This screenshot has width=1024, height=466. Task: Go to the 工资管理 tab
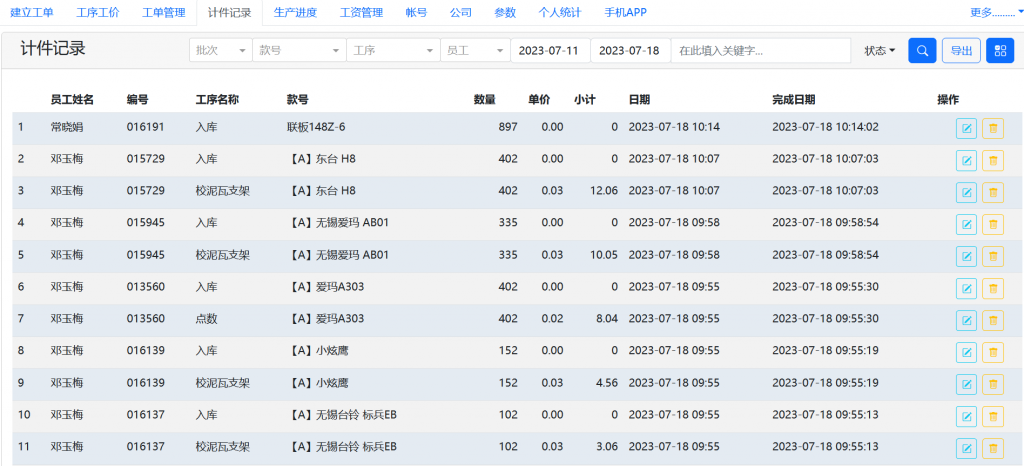coord(361,12)
